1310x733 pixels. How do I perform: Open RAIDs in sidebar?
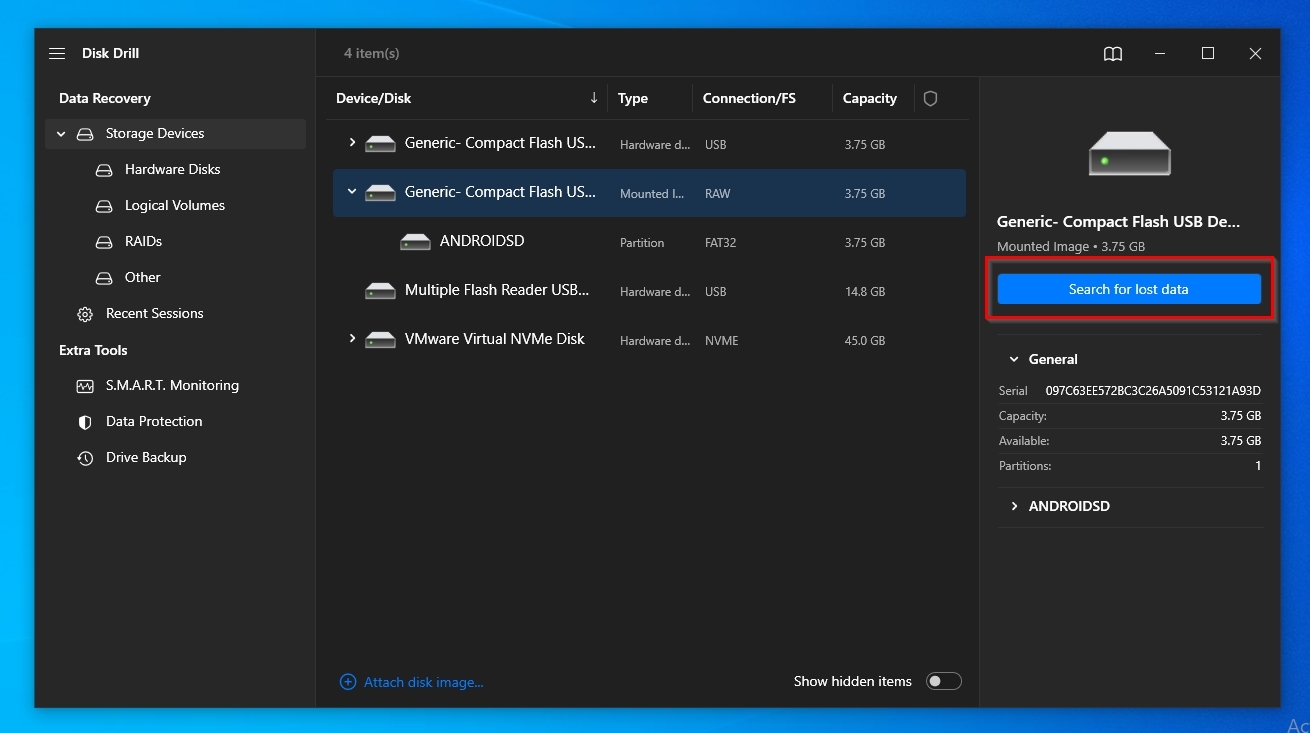pyautogui.click(x=143, y=242)
